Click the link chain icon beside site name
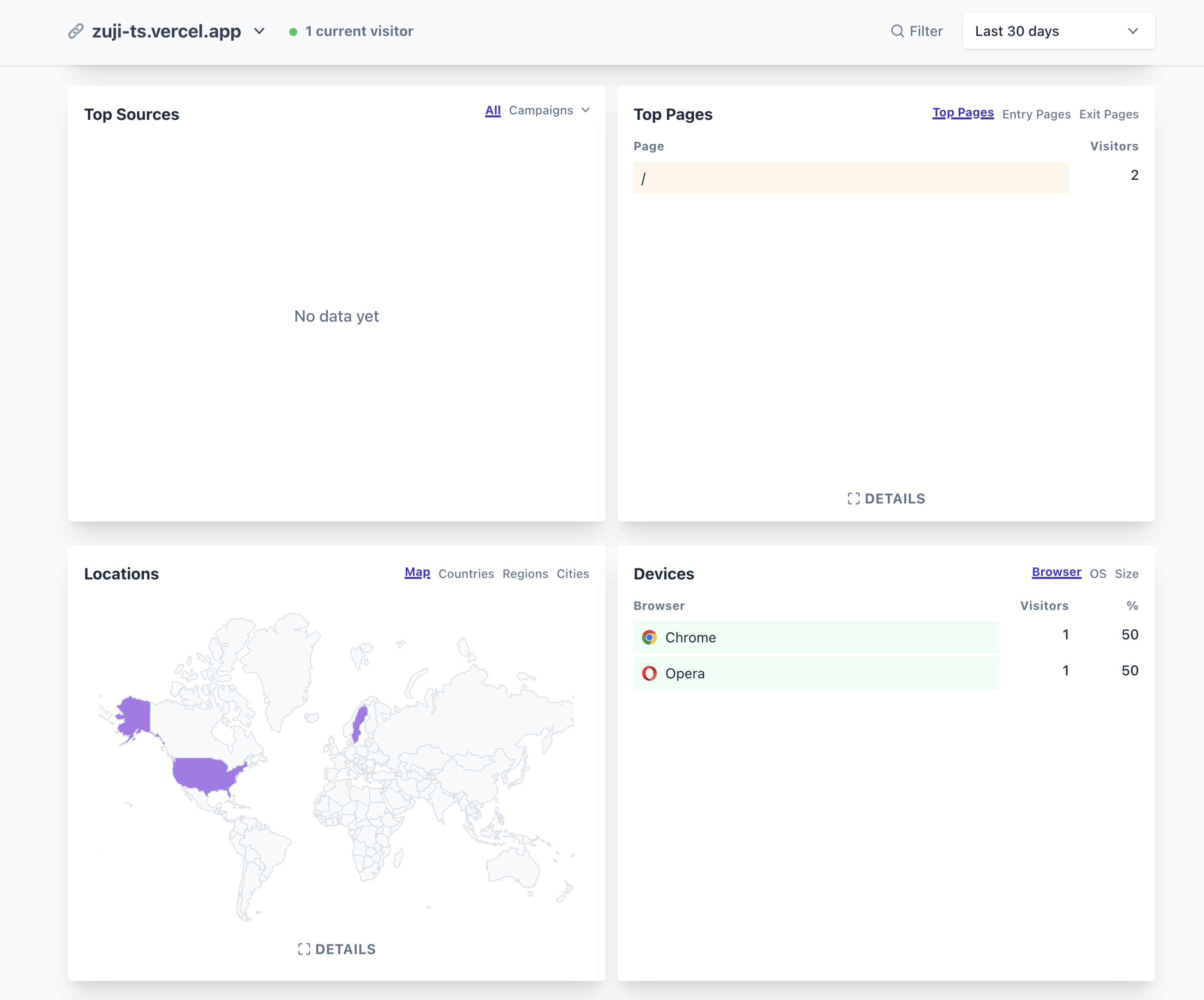Viewport: 1204px width, 1000px height. 75,31
